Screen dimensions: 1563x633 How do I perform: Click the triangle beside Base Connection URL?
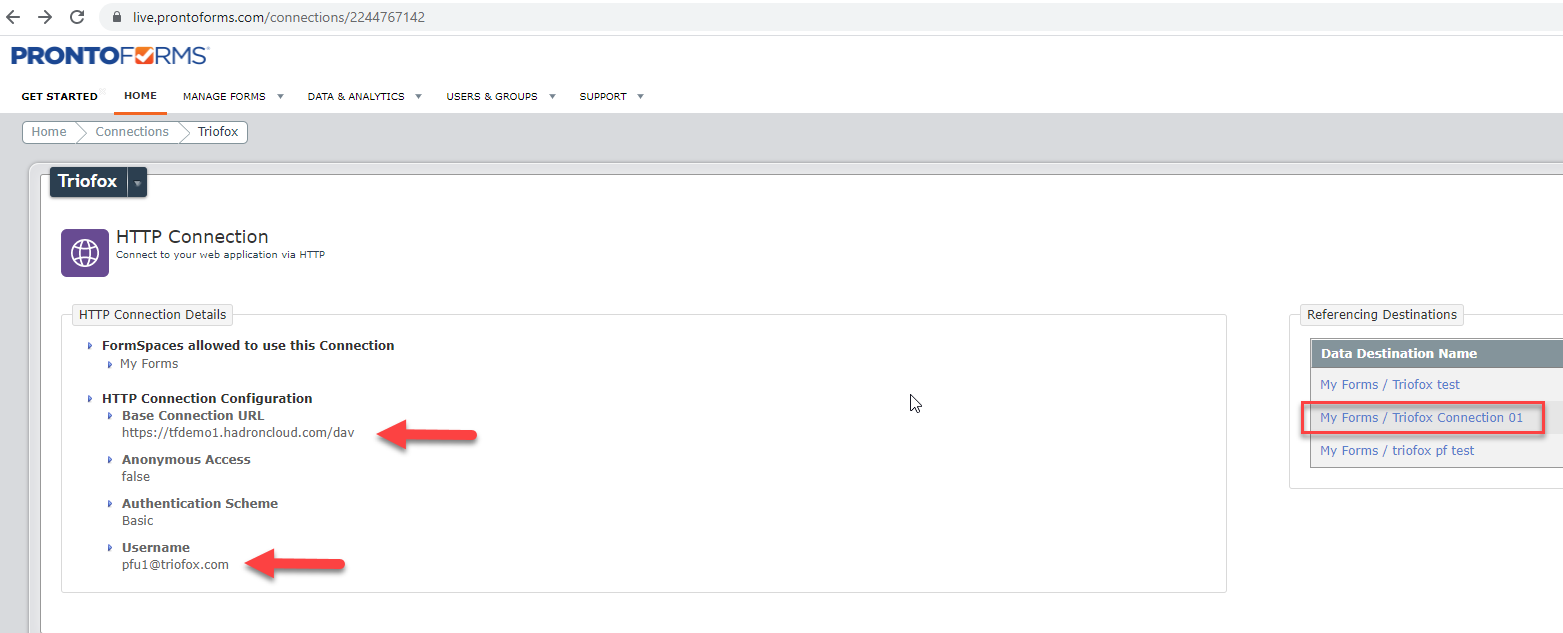(110, 416)
